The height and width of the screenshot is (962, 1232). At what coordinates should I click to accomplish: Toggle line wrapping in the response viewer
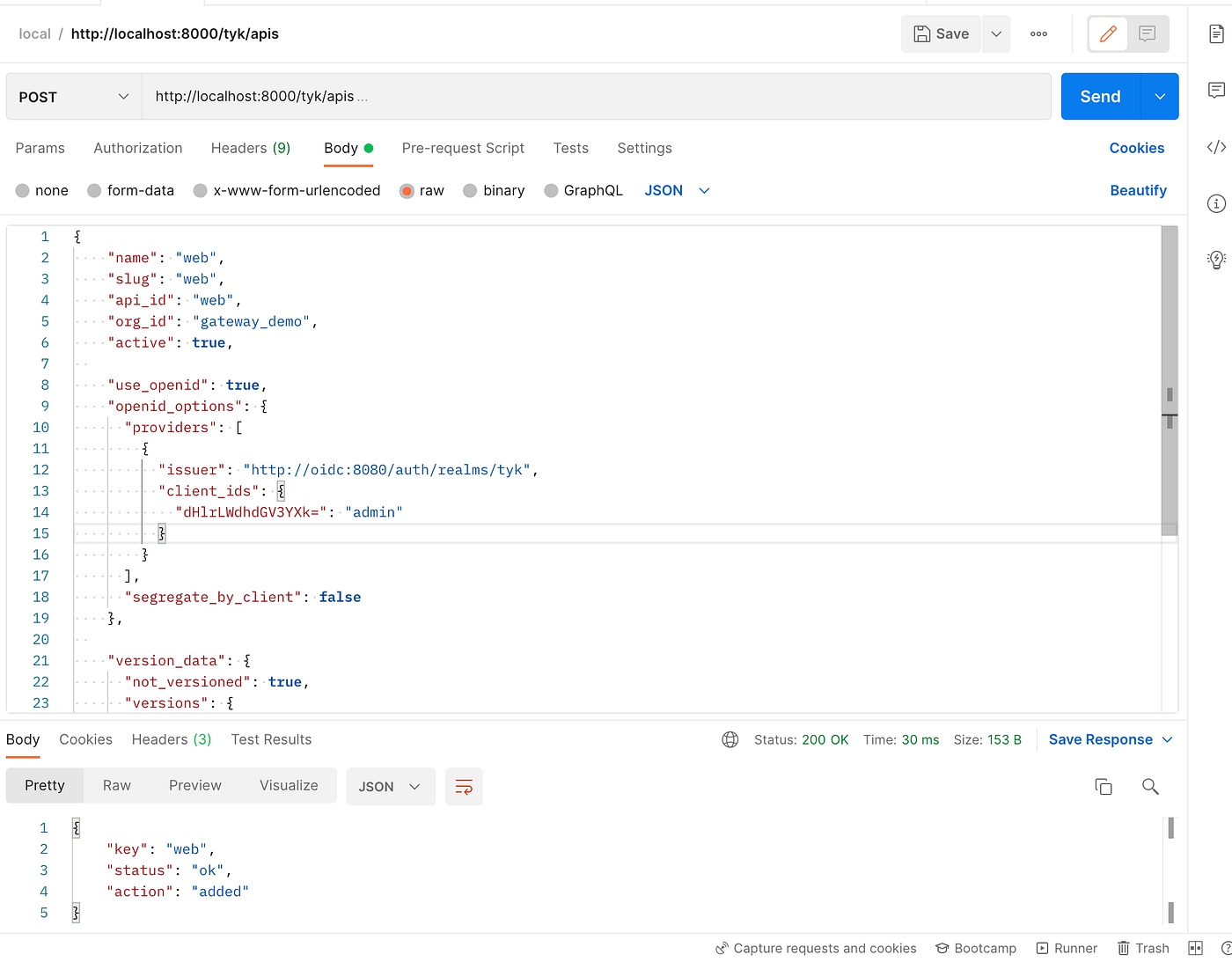tap(464, 786)
